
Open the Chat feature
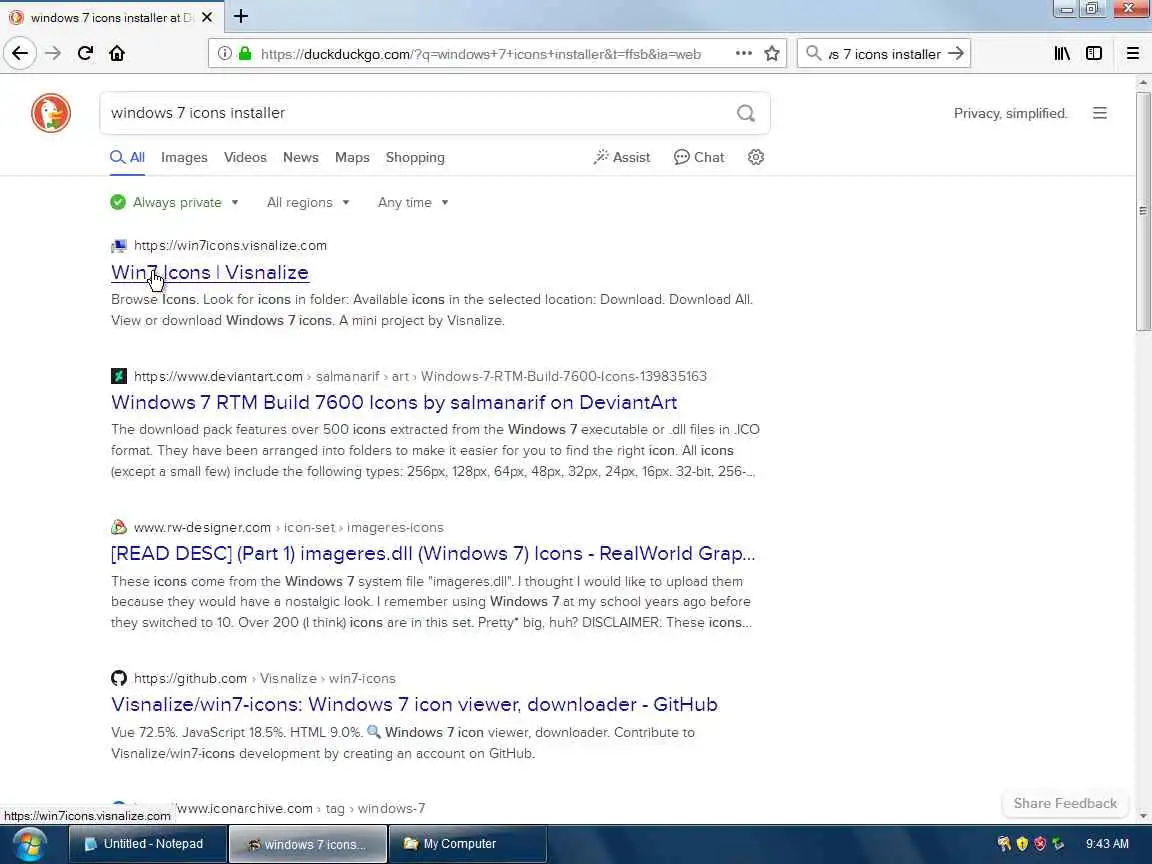[x=699, y=157]
